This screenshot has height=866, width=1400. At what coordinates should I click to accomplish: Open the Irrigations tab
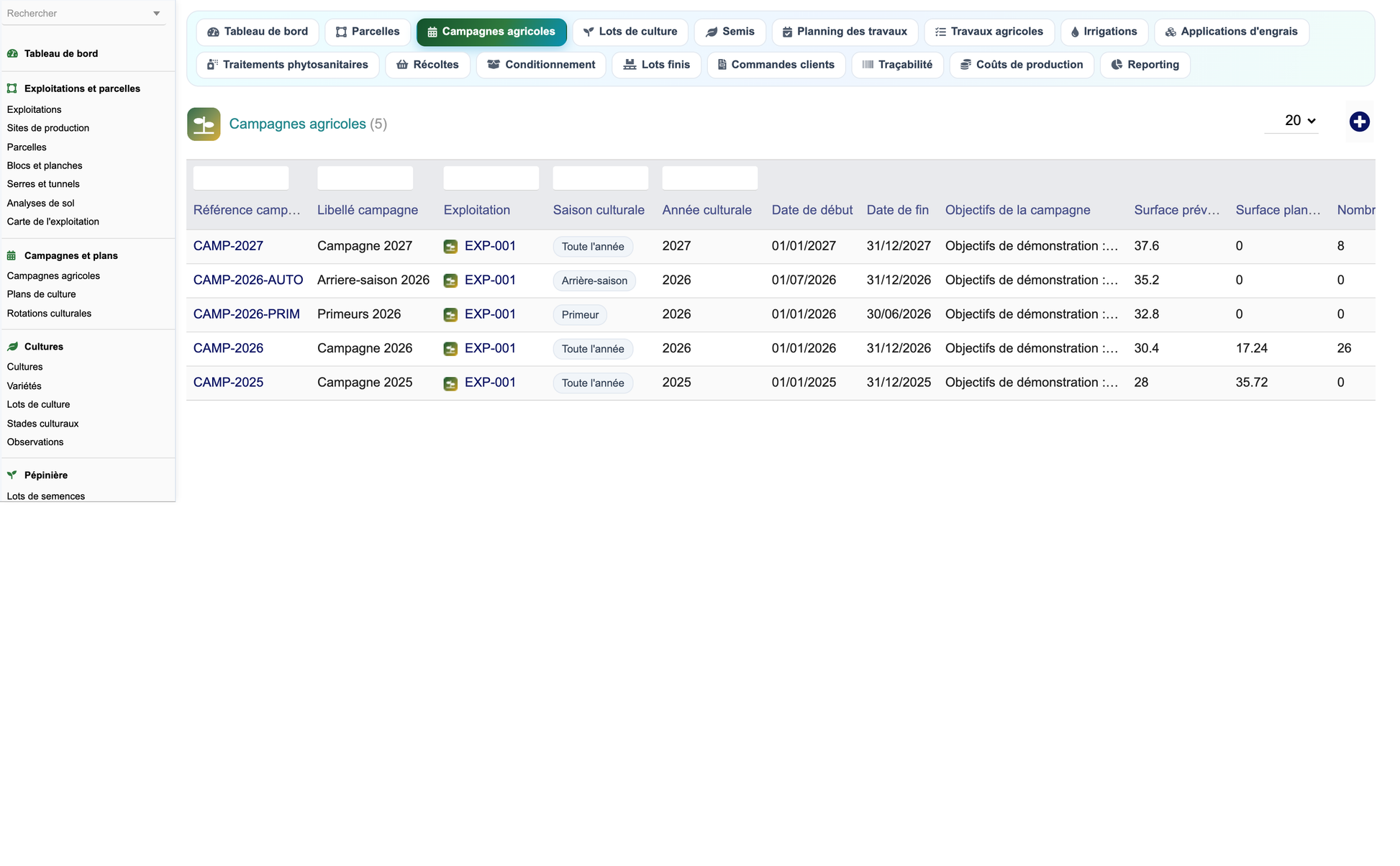tap(1104, 32)
